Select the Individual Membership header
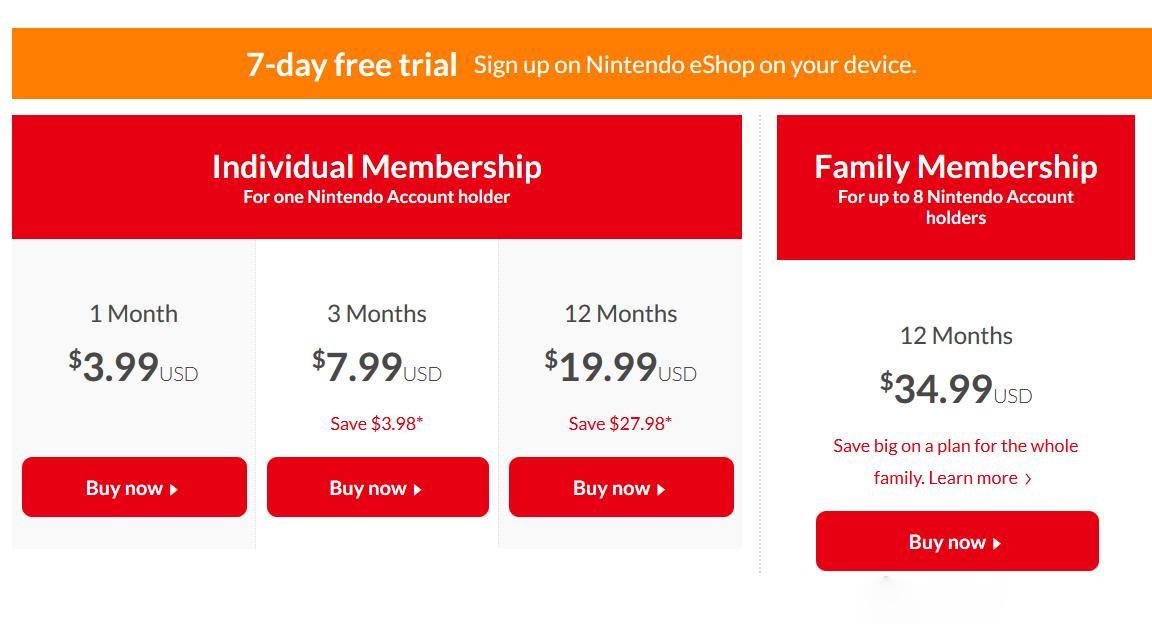Image resolution: width=1152 pixels, height=624 pixels. point(376,167)
